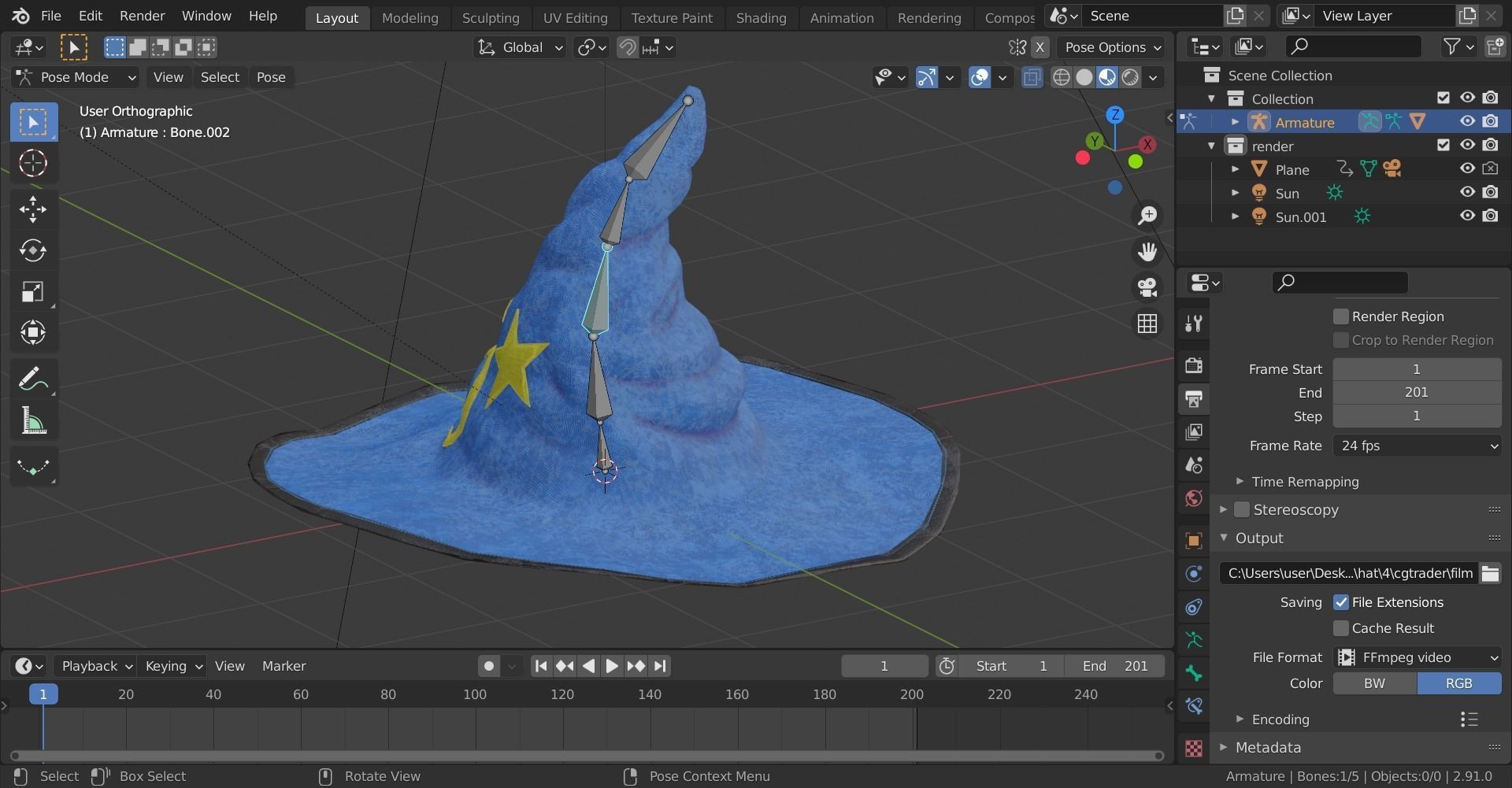This screenshot has height=788, width=1512.
Task: Open the Armature data properties tab
Action: click(1194, 640)
